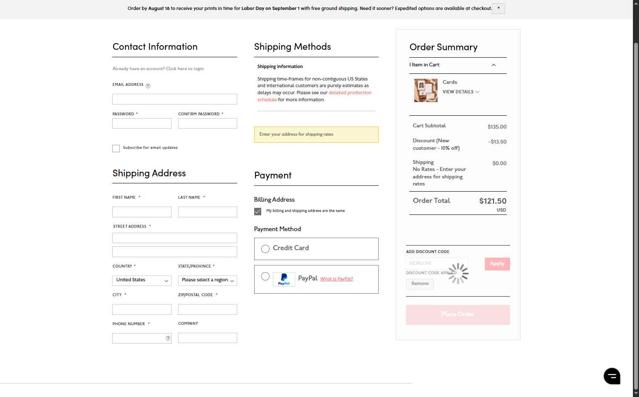Toggle Subscribe for email updates checkbox
The height and width of the screenshot is (397, 639).
116,148
